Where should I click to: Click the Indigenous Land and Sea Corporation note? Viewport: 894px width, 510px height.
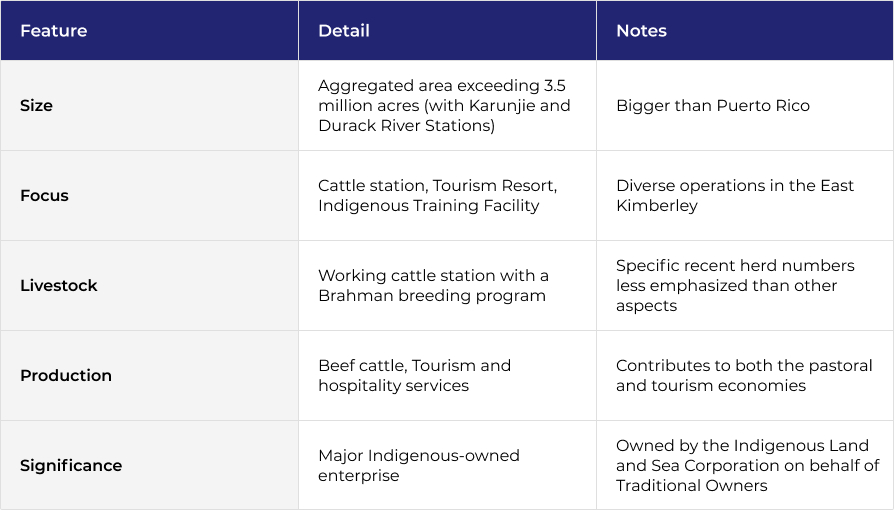pyautogui.click(x=745, y=466)
